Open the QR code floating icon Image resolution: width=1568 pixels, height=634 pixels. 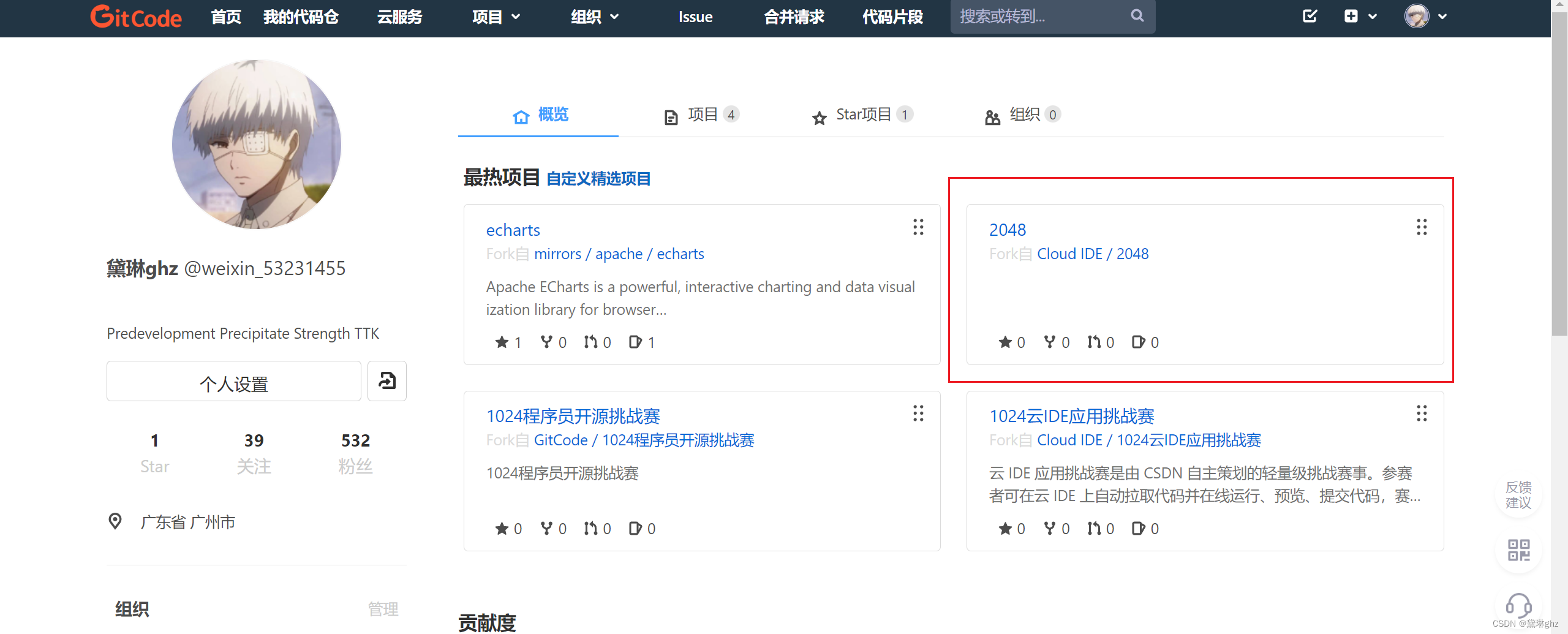1518,550
